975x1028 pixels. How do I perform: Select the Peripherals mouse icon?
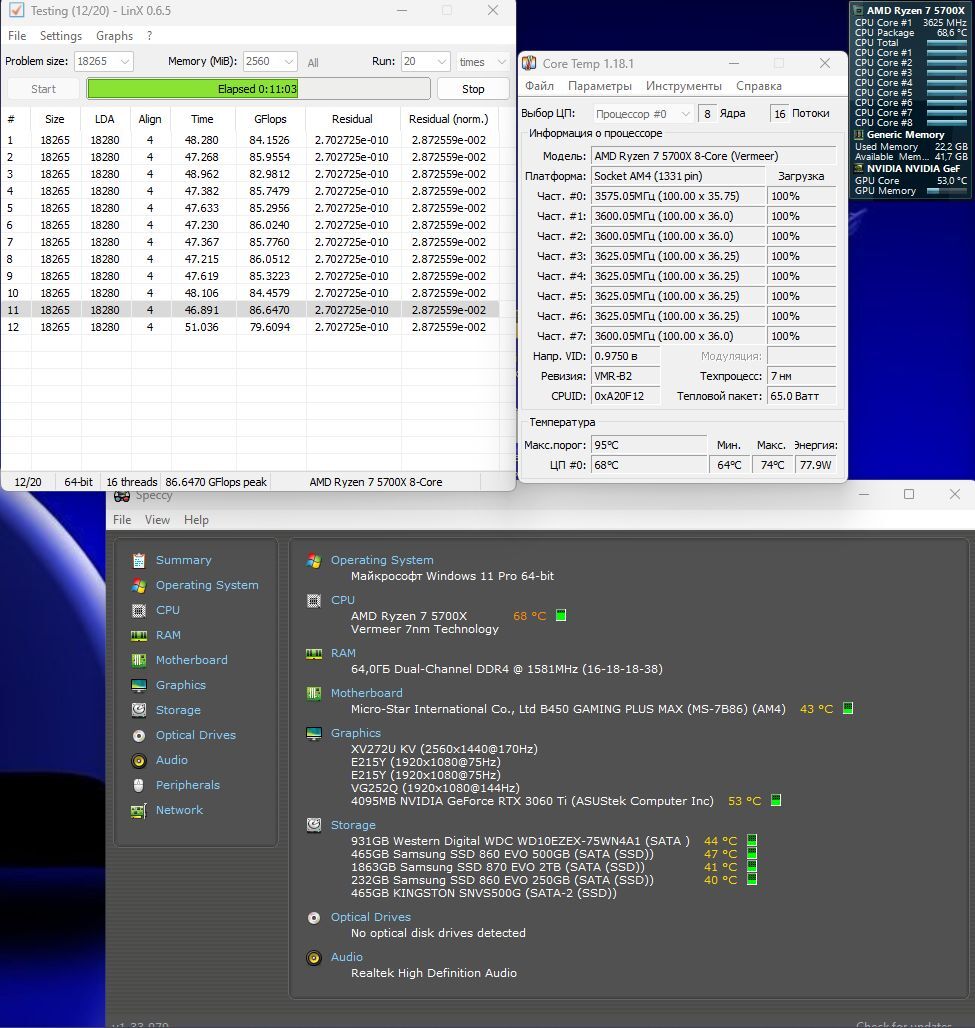pyautogui.click(x=138, y=785)
